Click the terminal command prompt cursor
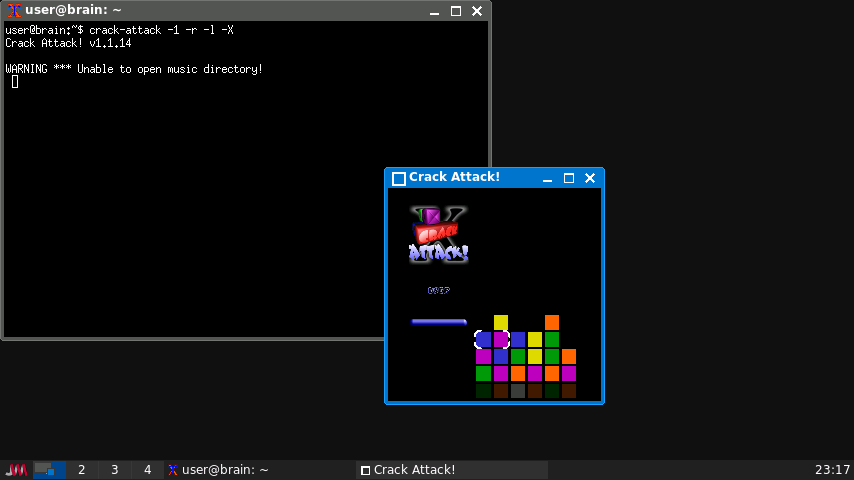This screenshot has height=480, width=854. 15,82
